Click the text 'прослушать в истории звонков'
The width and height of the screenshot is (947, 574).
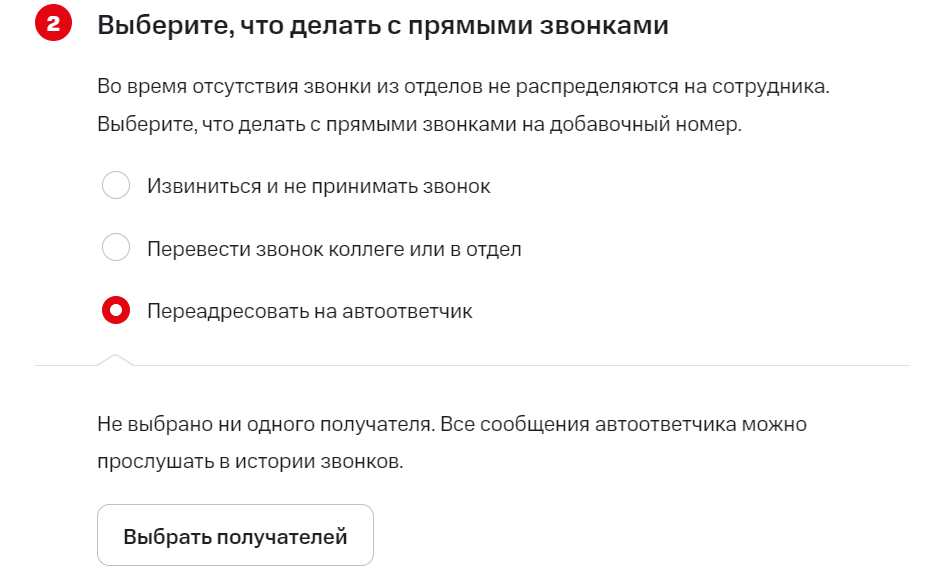(x=250, y=463)
